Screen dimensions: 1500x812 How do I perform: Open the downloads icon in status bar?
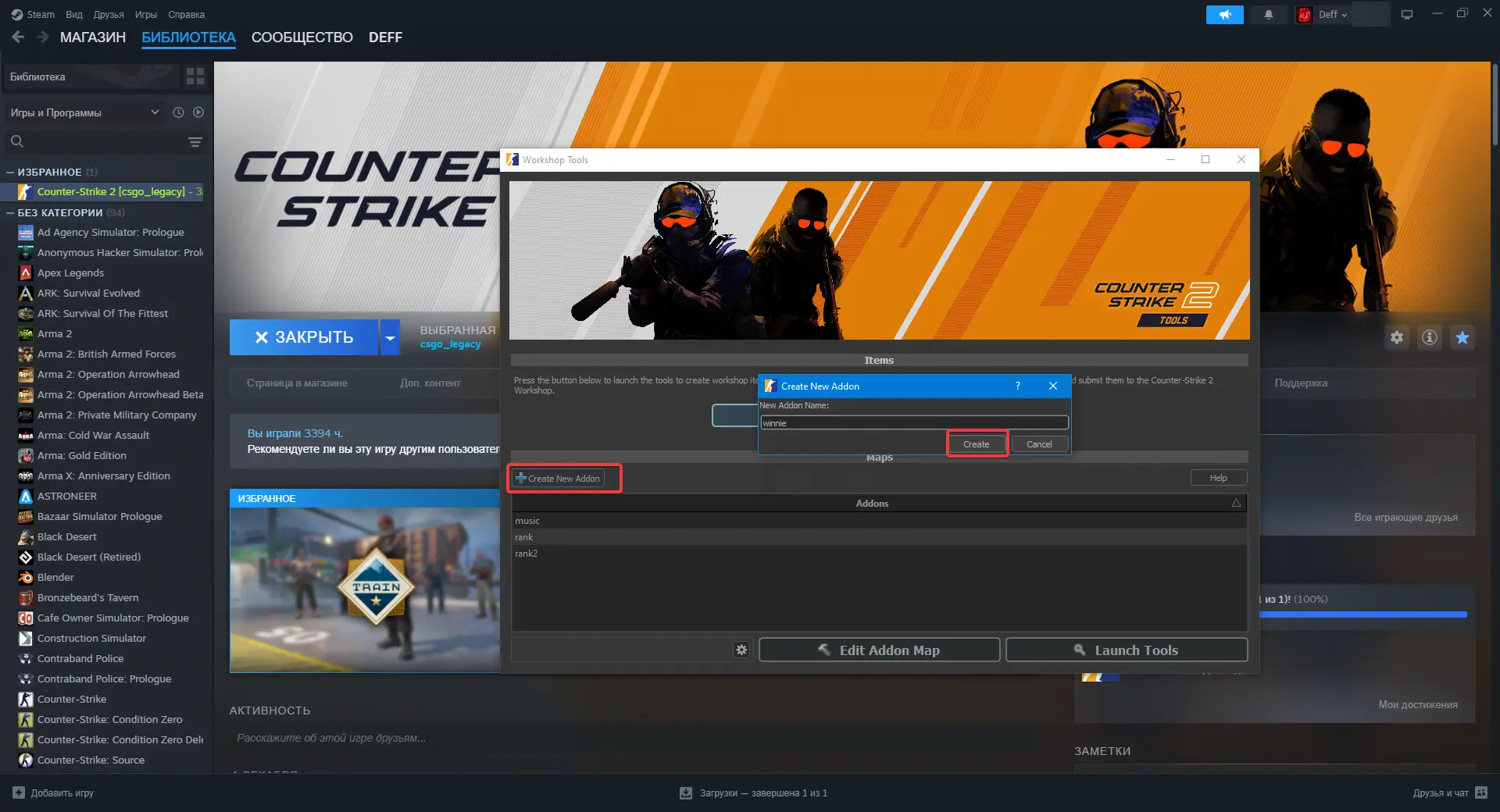tap(686, 792)
